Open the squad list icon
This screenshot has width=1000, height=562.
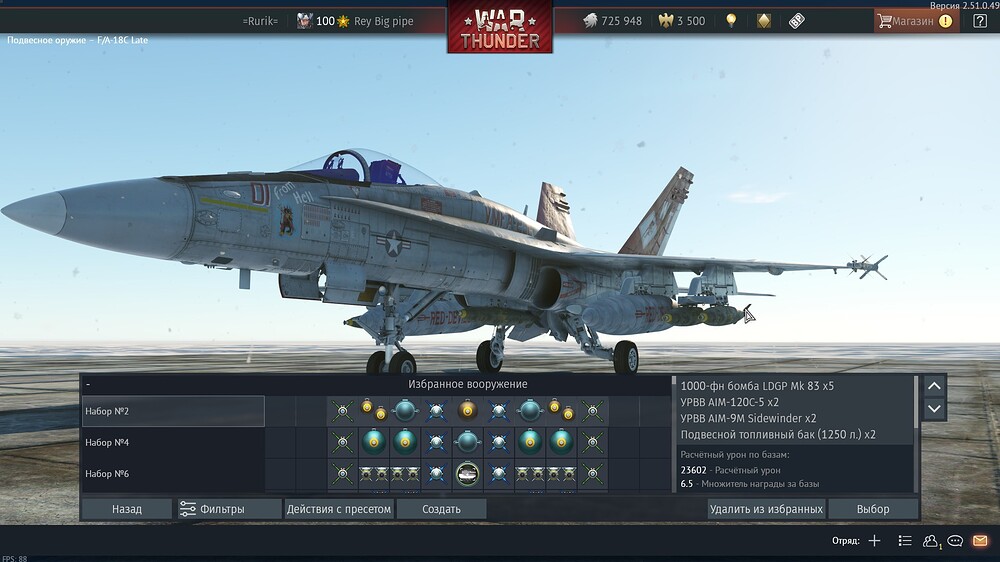[904, 541]
